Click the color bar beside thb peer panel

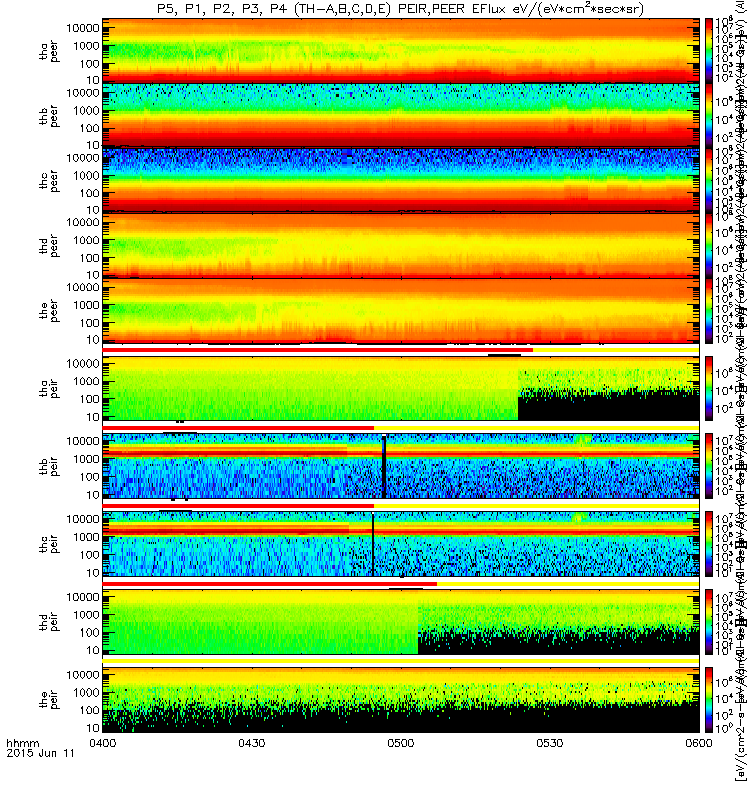709,115
